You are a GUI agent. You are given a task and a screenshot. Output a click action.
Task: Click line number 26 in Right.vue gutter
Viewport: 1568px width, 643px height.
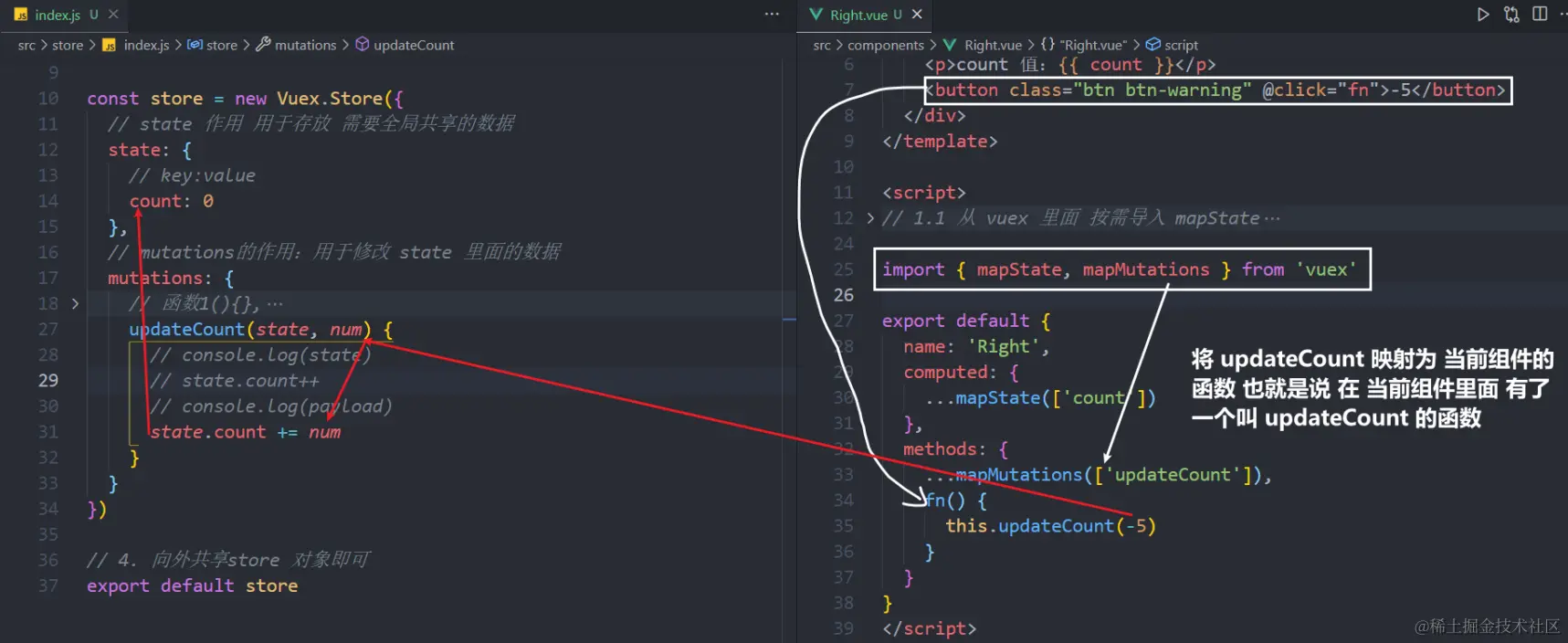point(844,295)
